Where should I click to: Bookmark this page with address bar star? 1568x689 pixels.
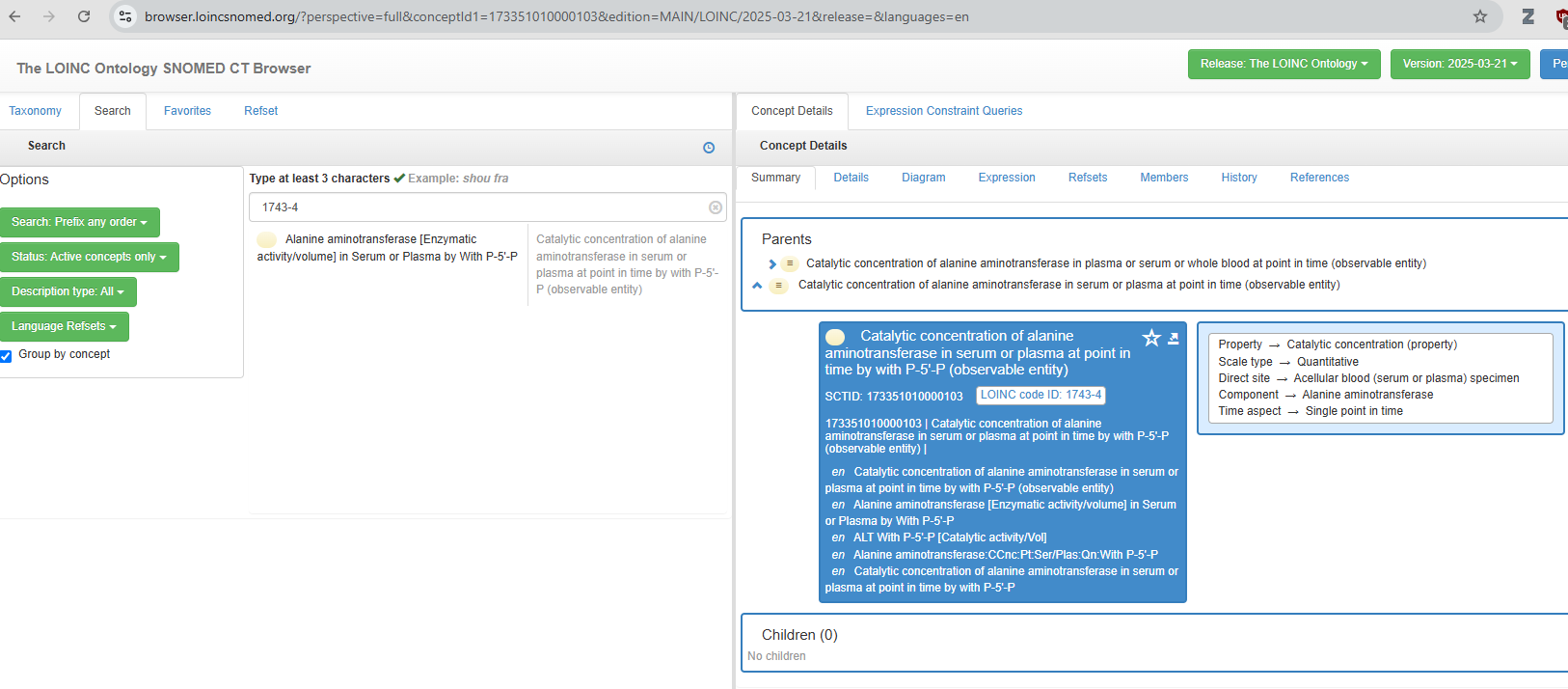[x=1479, y=16]
